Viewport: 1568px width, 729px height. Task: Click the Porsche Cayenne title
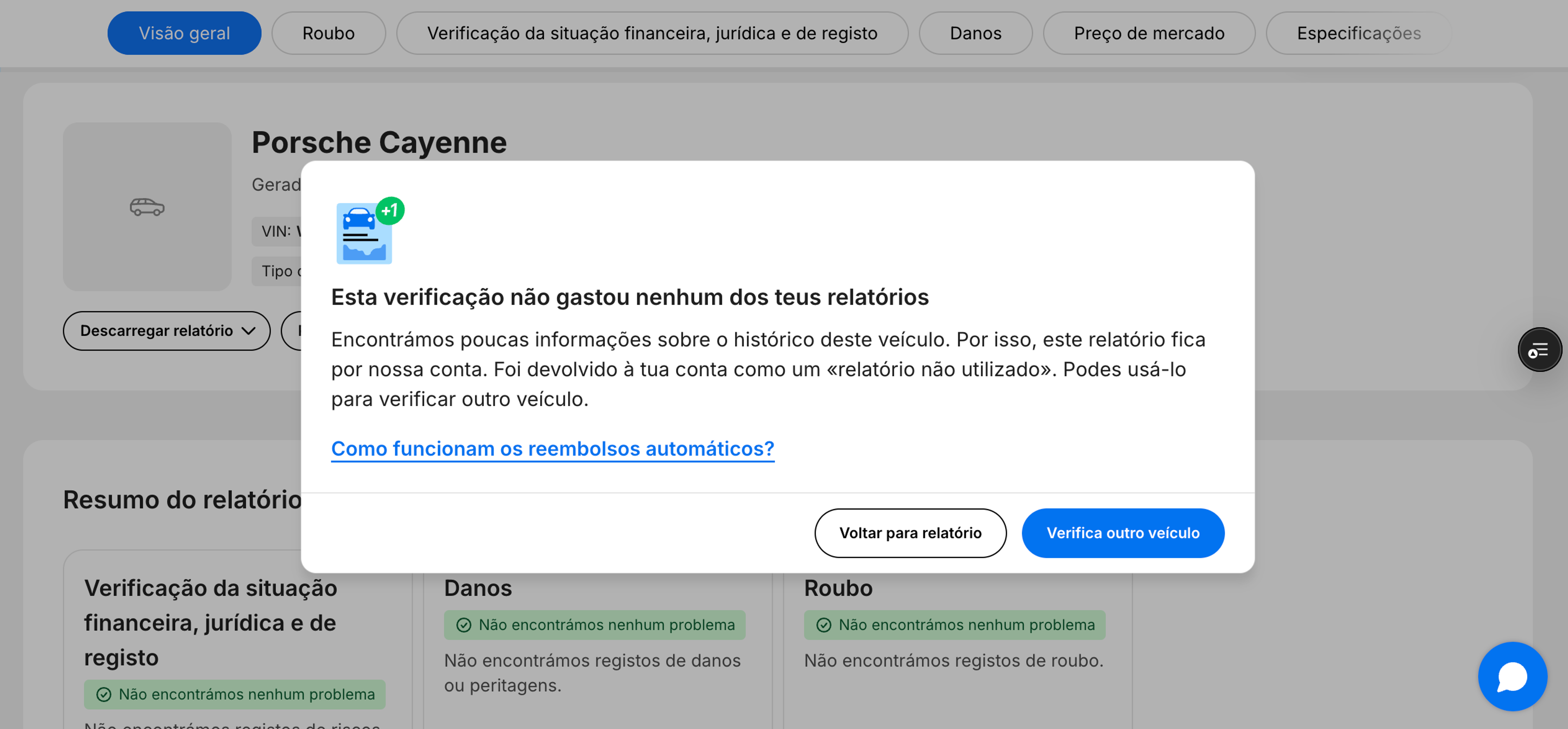coord(379,142)
